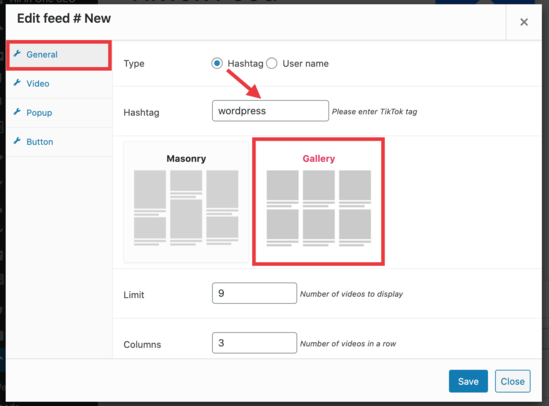The height and width of the screenshot is (406, 549).
Task: Focus the Limit number field
Action: coord(254,293)
